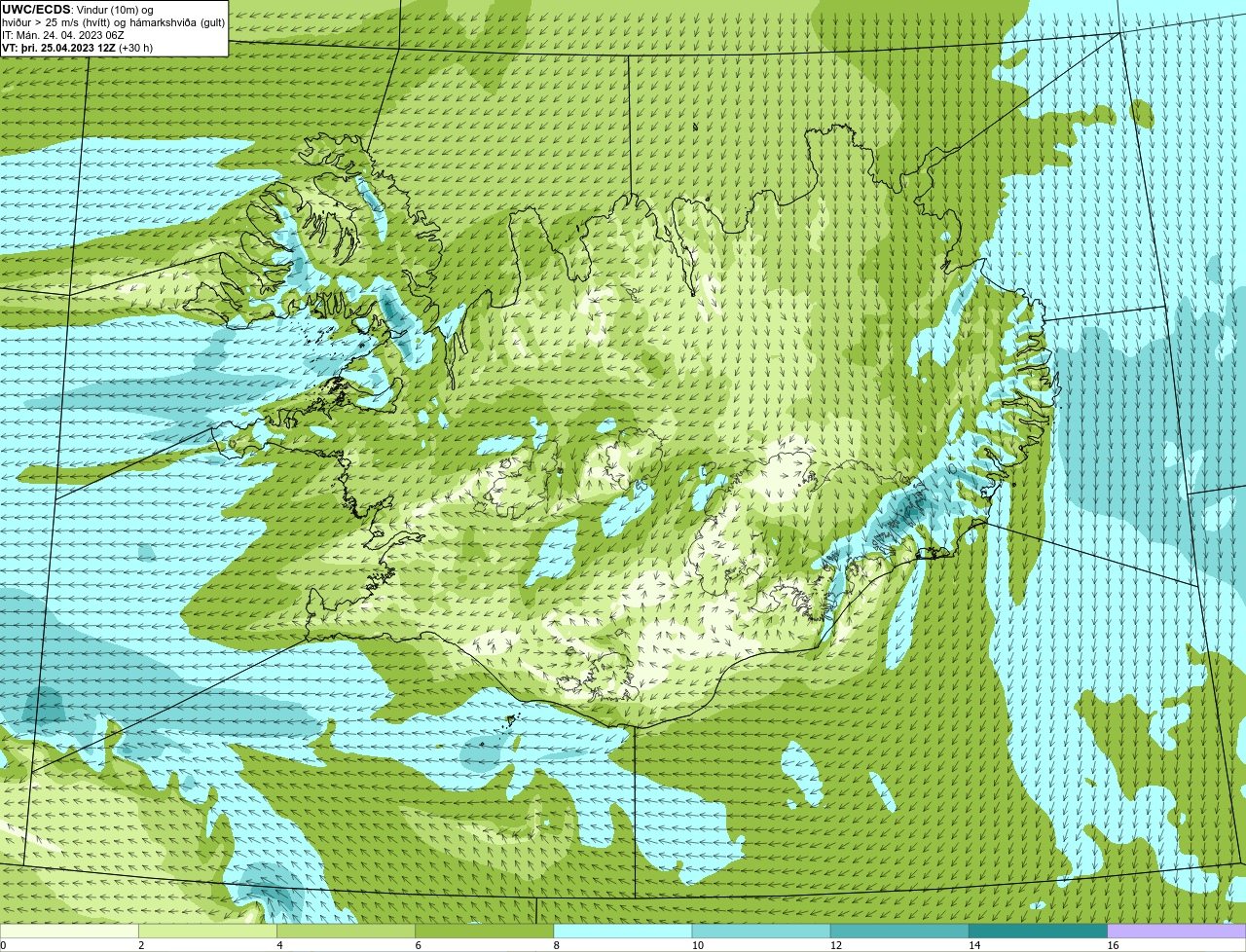
Task: Click the scale label '8'
Action: 556,945
